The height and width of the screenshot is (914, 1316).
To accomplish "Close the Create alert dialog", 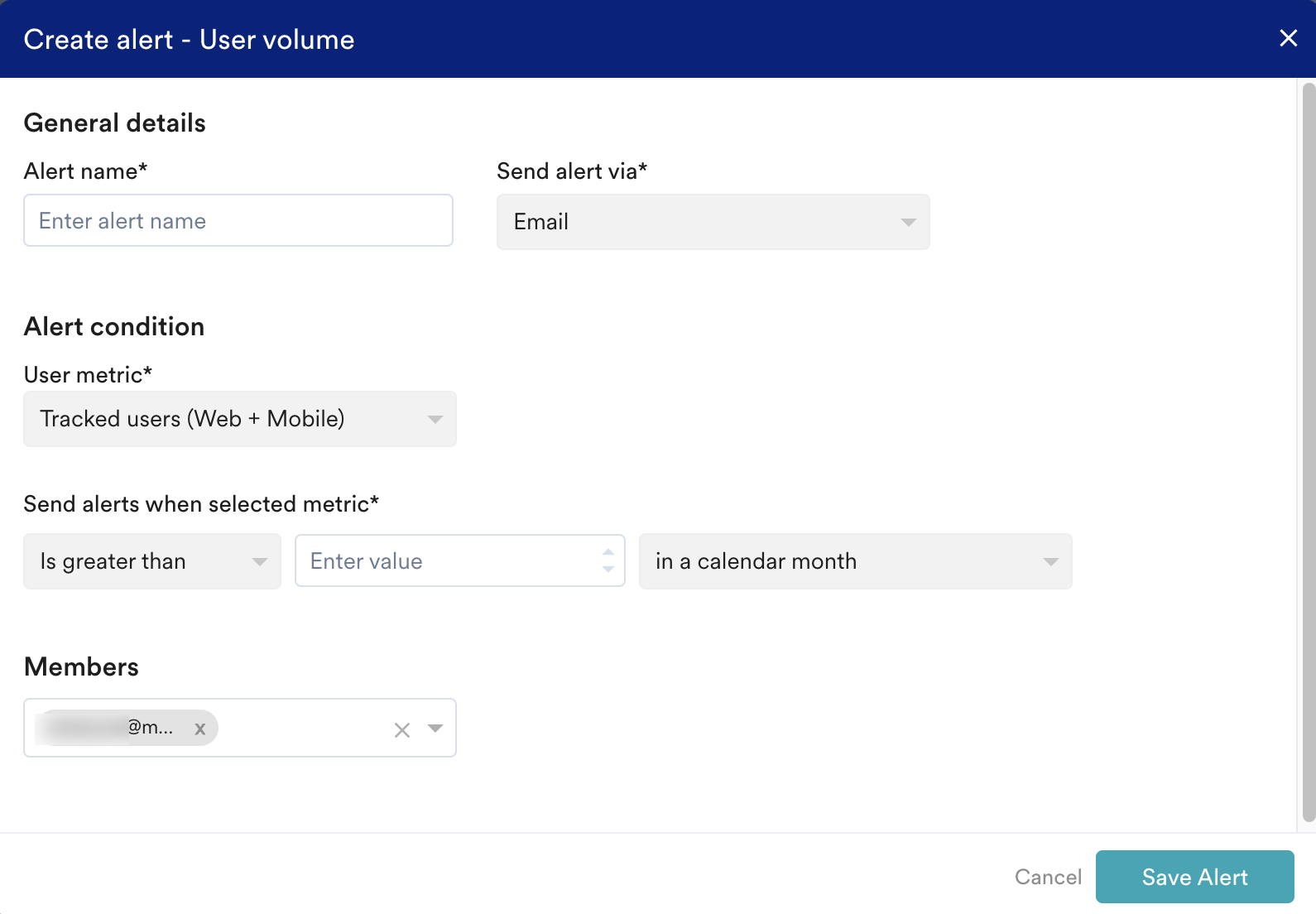I will click(x=1288, y=38).
